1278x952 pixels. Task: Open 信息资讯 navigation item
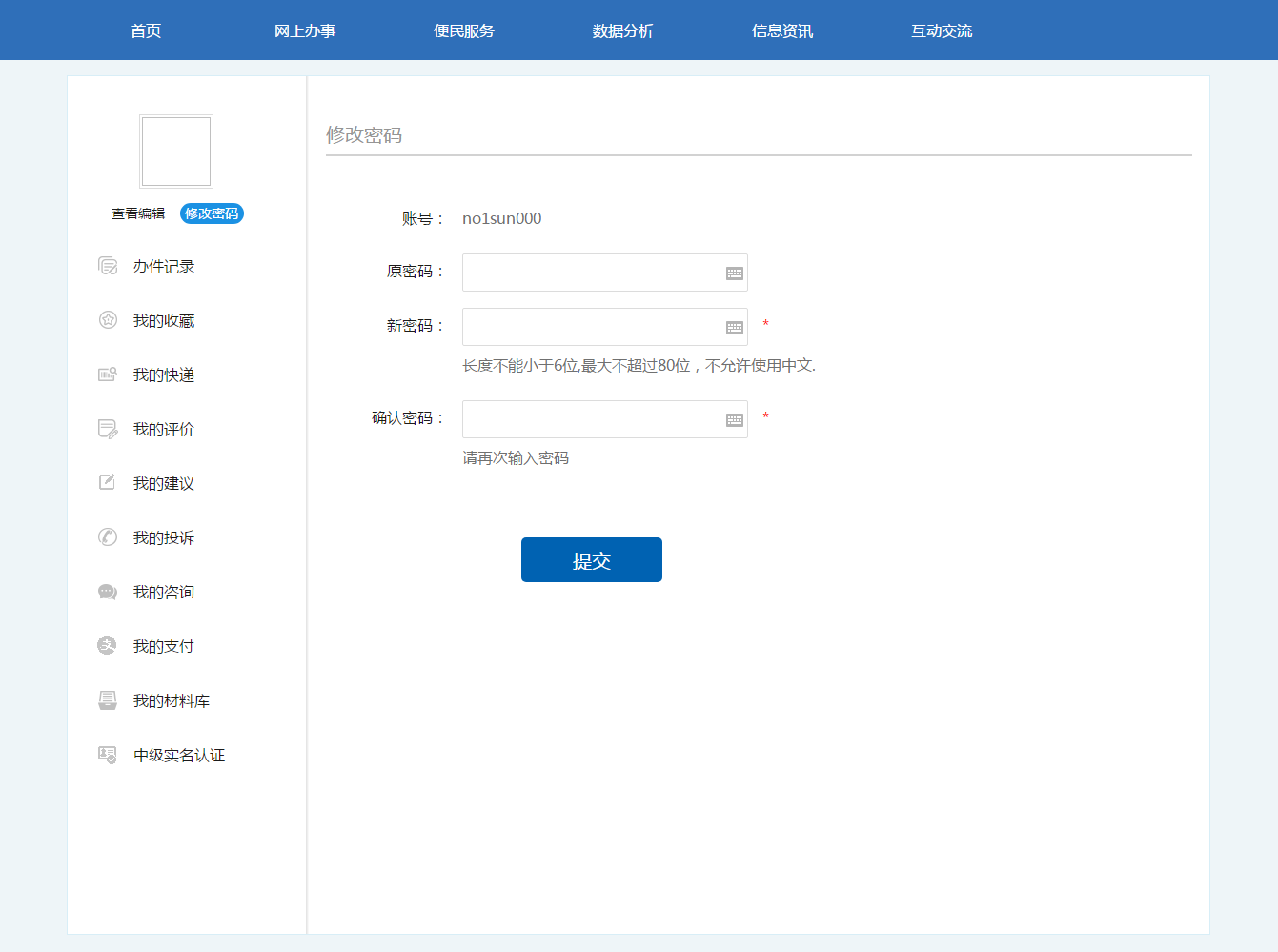point(782,30)
